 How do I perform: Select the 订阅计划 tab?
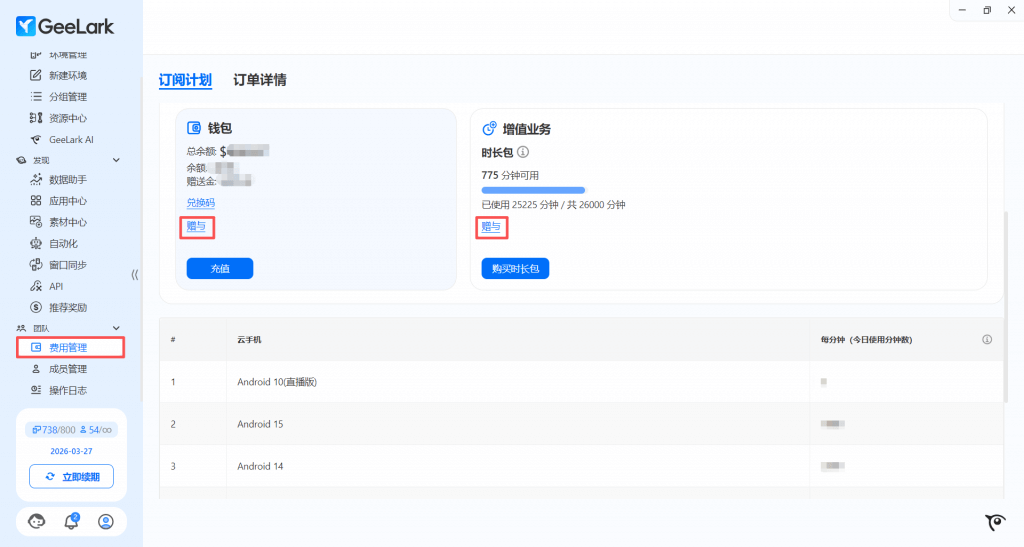coord(185,80)
